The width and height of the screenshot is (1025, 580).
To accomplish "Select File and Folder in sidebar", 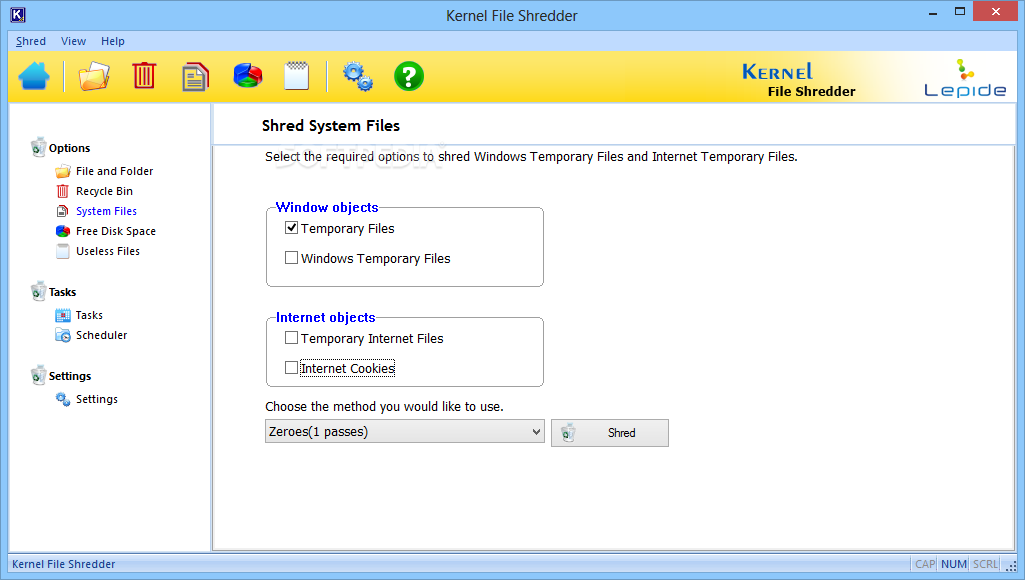I will point(114,171).
